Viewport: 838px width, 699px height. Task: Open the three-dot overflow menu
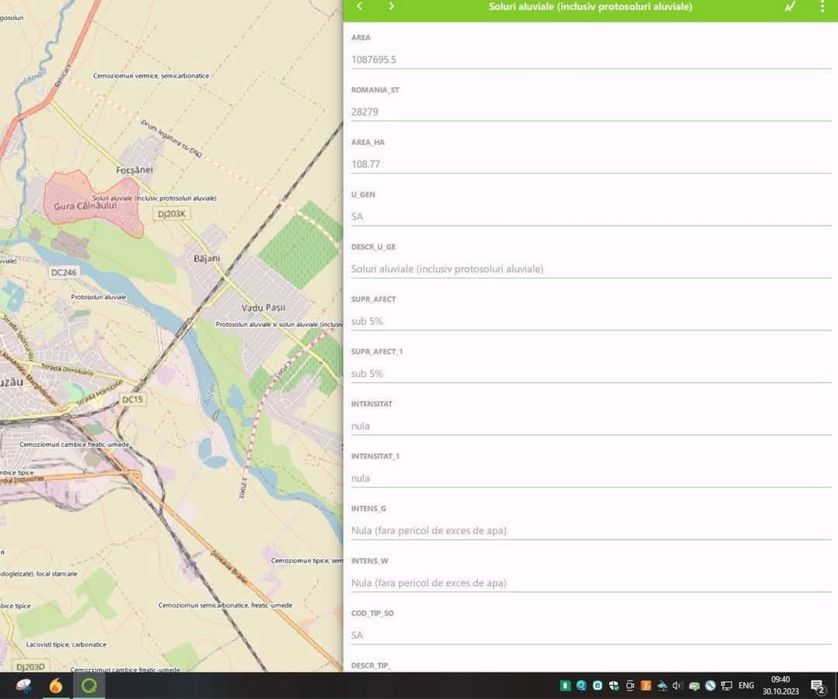pos(822,6)
